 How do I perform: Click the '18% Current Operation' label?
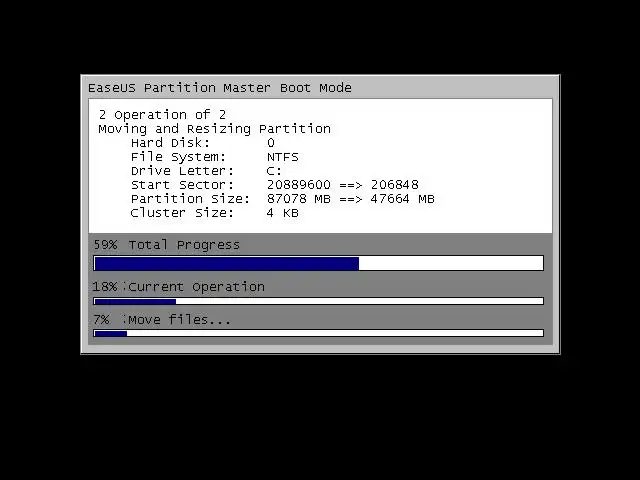[x=178, y=287]
